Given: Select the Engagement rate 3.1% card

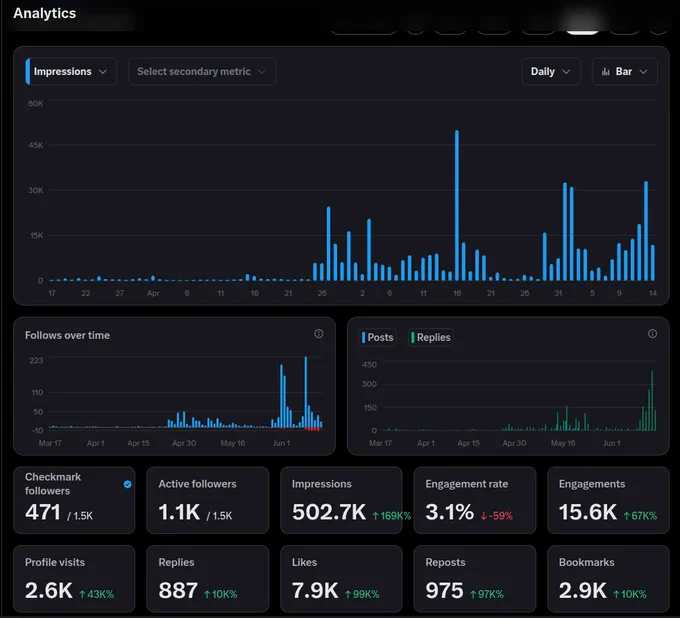Looking at the screenshot, I should [x=475, y=500].
